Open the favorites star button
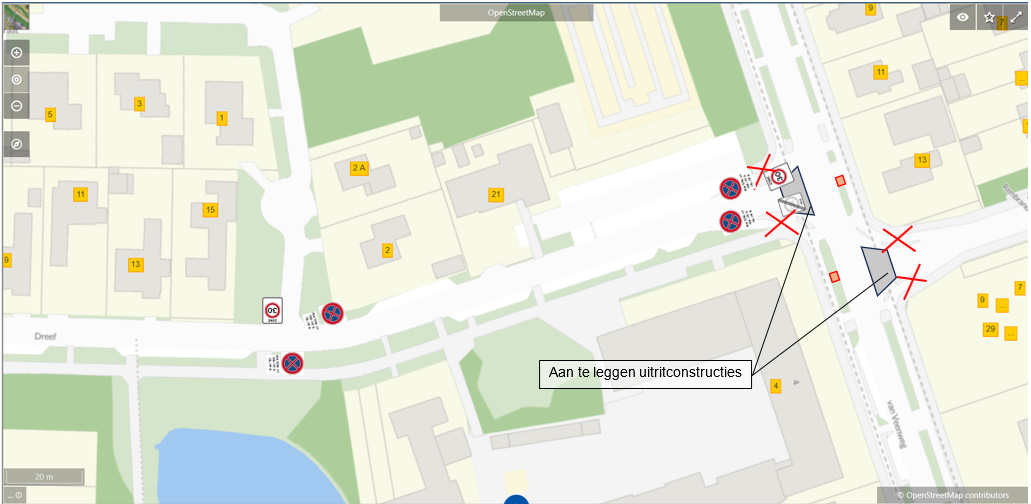1031x504 pixels. click(x=989, y=17)
